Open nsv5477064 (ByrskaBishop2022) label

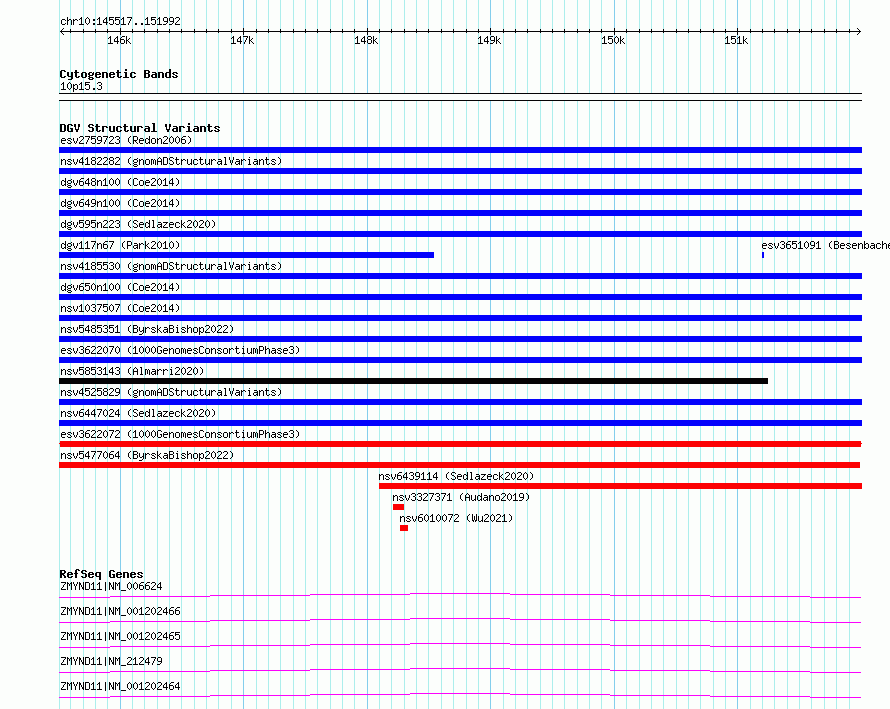pos(147,455)
